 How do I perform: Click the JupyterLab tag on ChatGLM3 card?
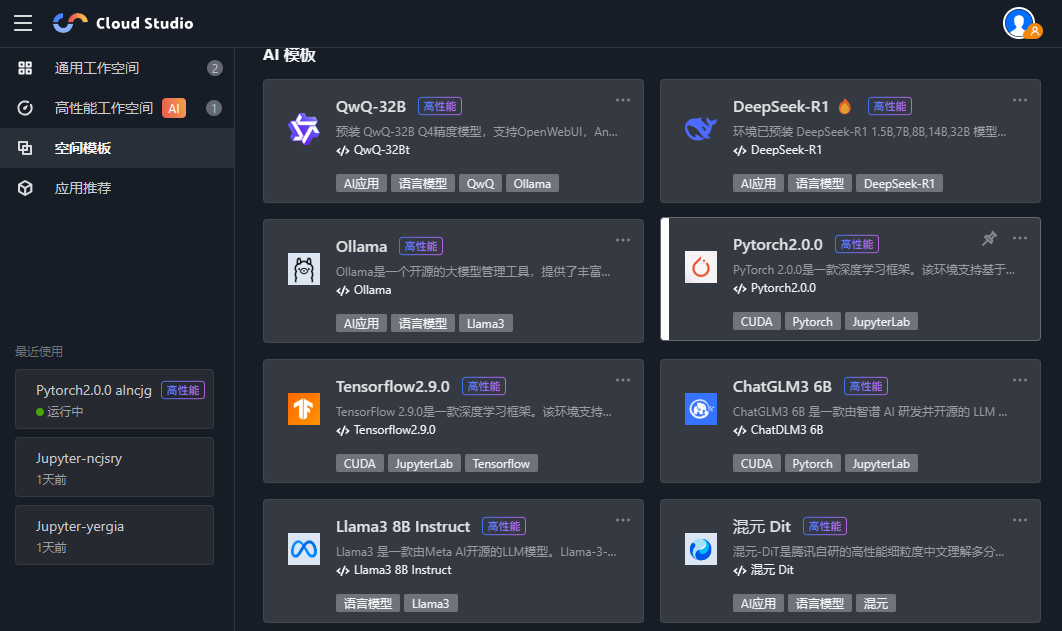(880, 464)
